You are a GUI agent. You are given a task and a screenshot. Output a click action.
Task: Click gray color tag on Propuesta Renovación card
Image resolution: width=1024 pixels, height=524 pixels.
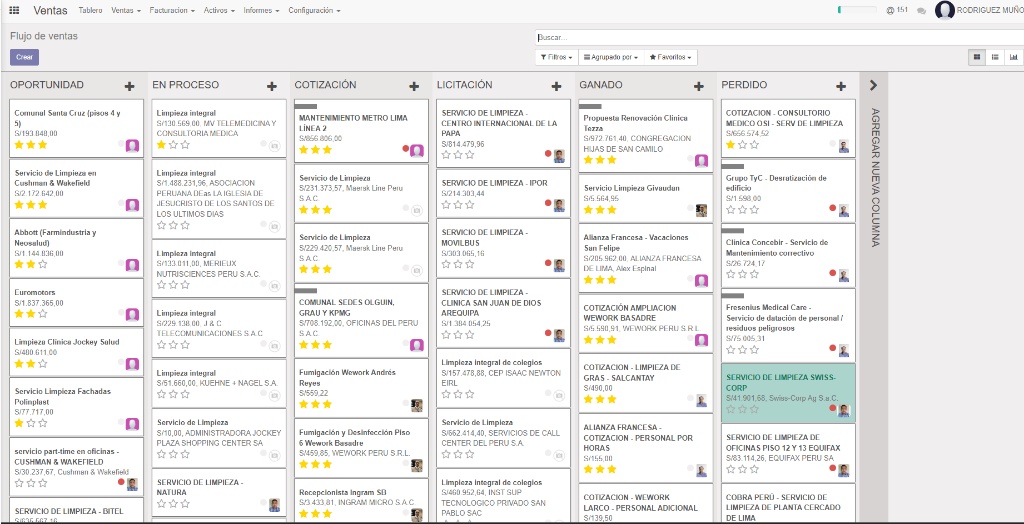click(590, 106)
